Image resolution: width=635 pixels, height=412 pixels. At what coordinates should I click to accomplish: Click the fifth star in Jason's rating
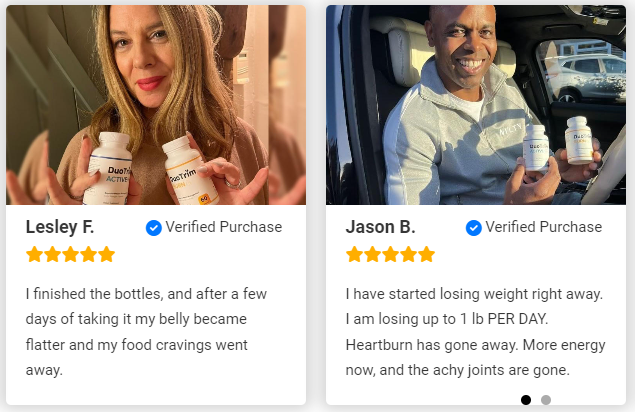pyautogui.click(x=426, y=254)
